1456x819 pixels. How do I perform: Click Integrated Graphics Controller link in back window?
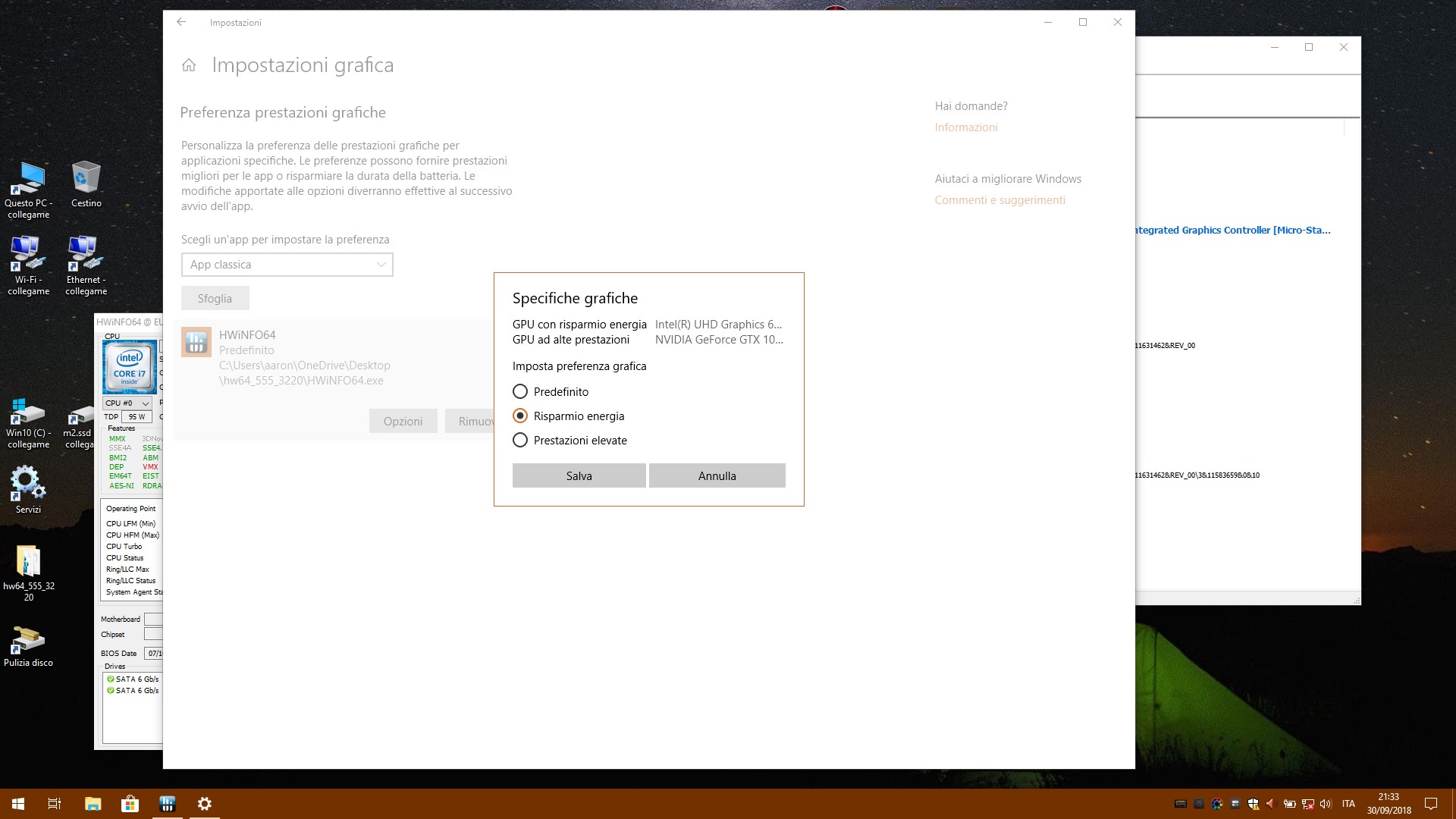click(x=1232, y=230)
